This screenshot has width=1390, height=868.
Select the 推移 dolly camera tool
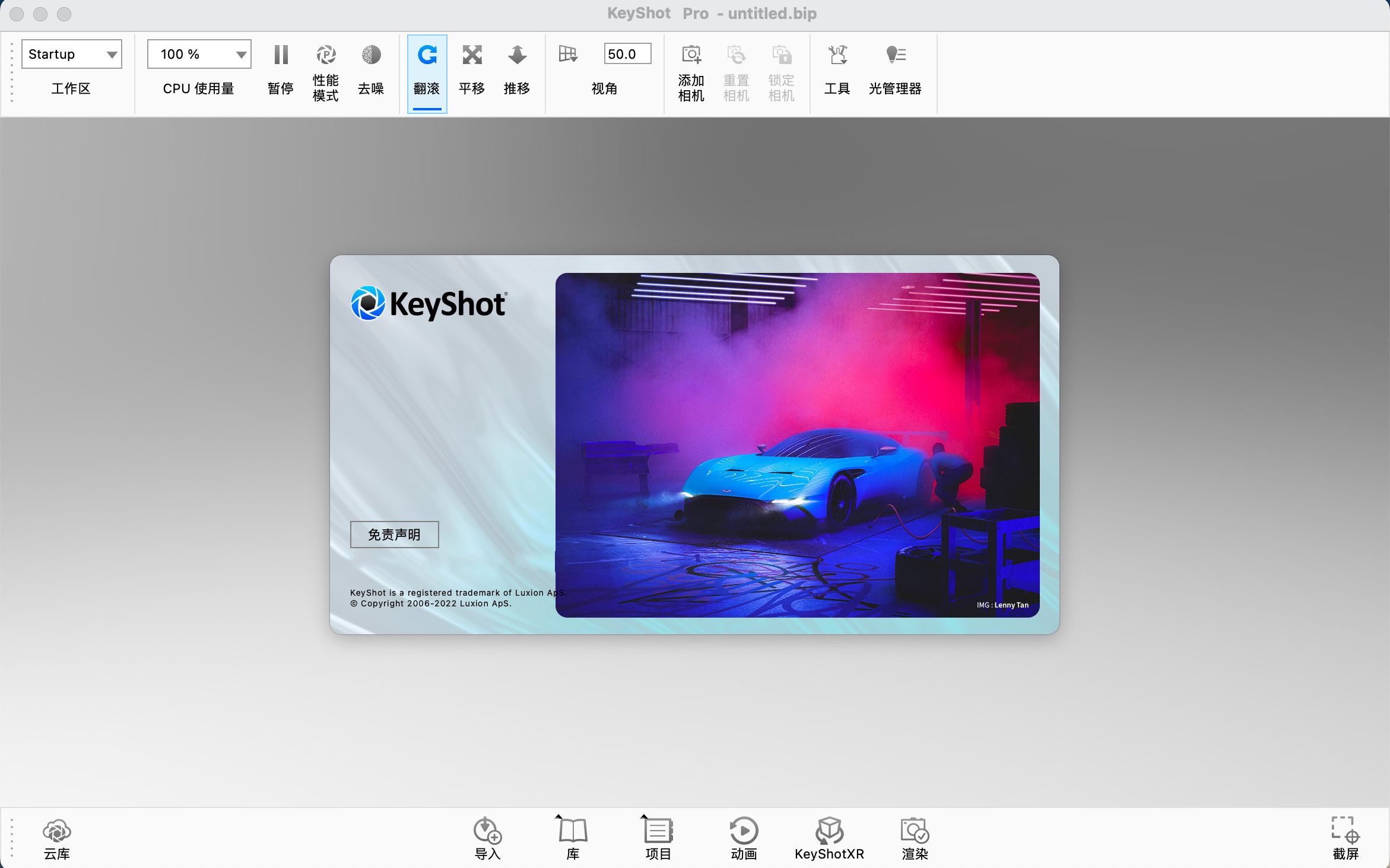517,69
